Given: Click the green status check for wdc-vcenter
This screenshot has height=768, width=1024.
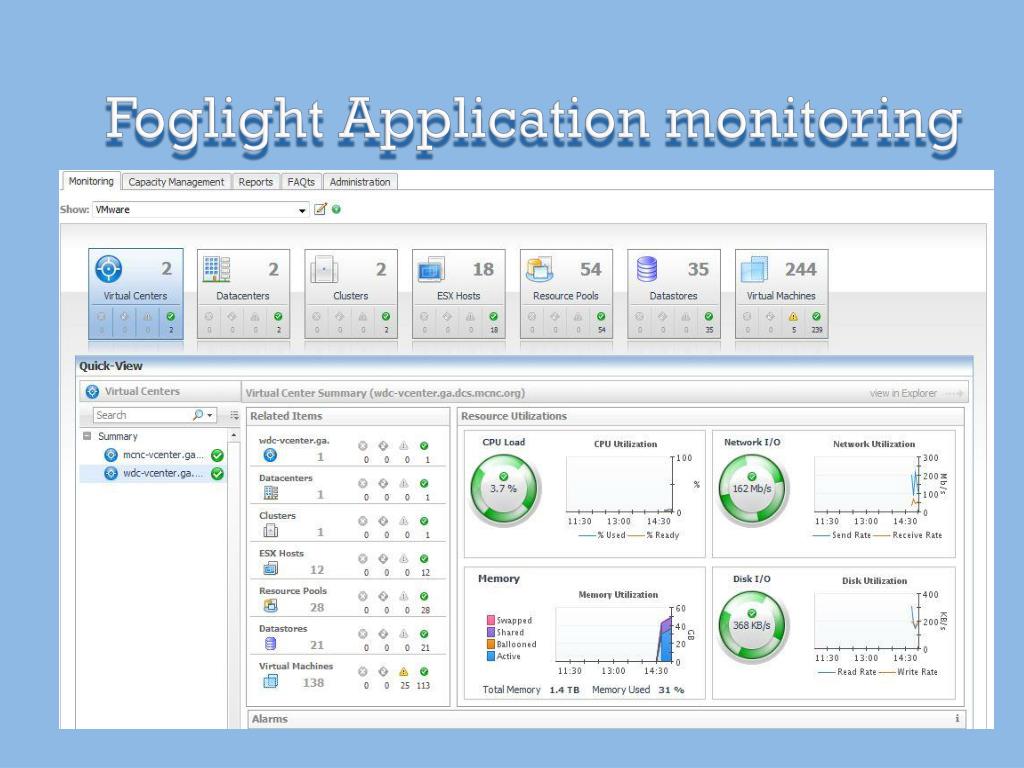Looking at the screenshot, I should tap(217, 473).
